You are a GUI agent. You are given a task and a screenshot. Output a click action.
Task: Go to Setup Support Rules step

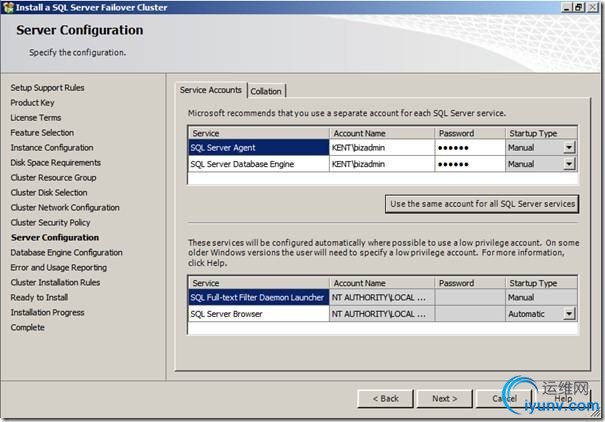pos(47,88)
